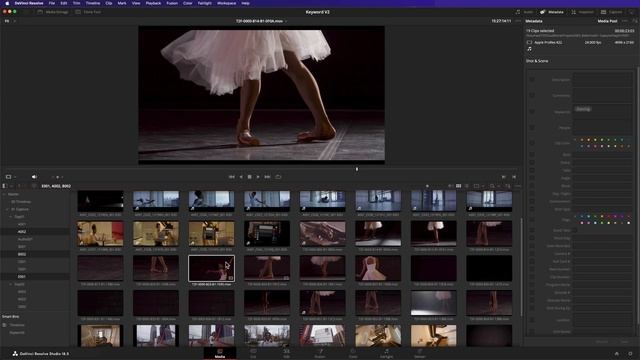Switch media pool to thumbnail view

[458, 186]
